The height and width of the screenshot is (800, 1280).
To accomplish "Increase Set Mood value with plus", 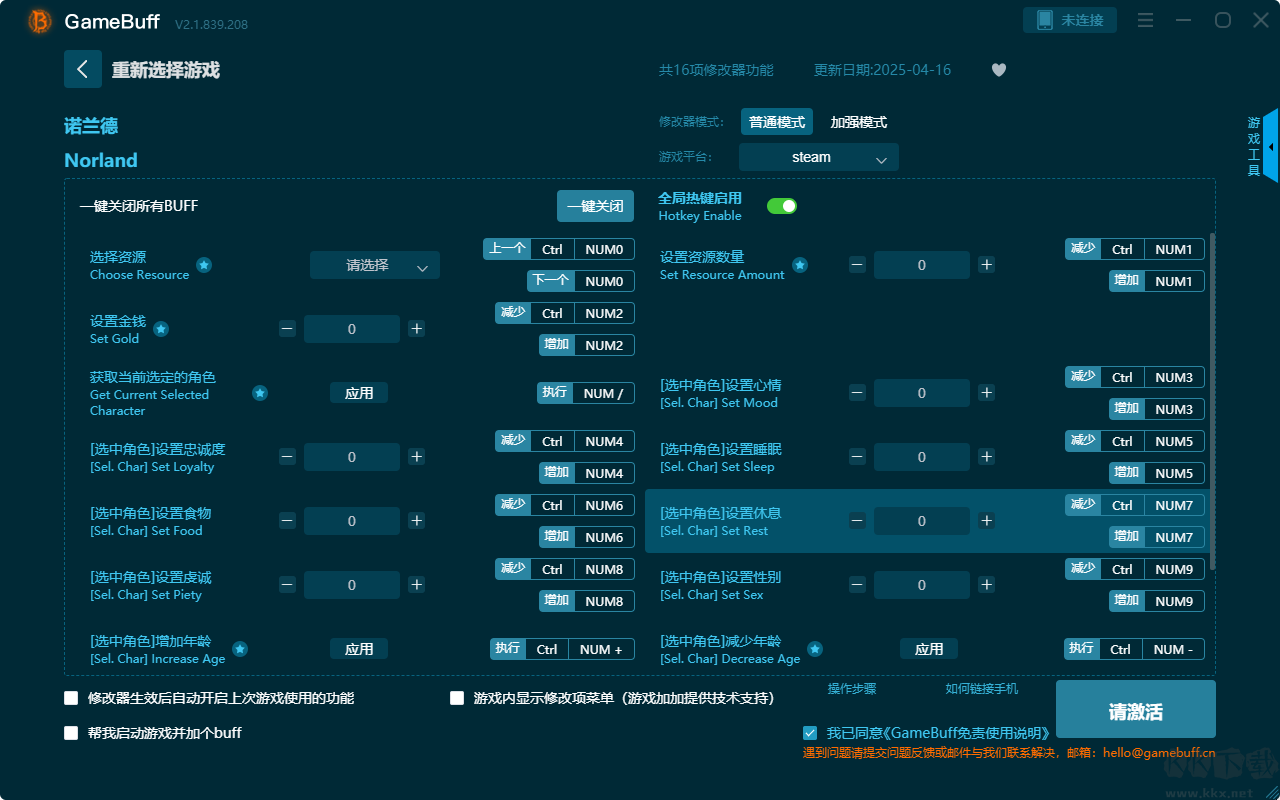I will pyautogui.click(x=987, y=393).
